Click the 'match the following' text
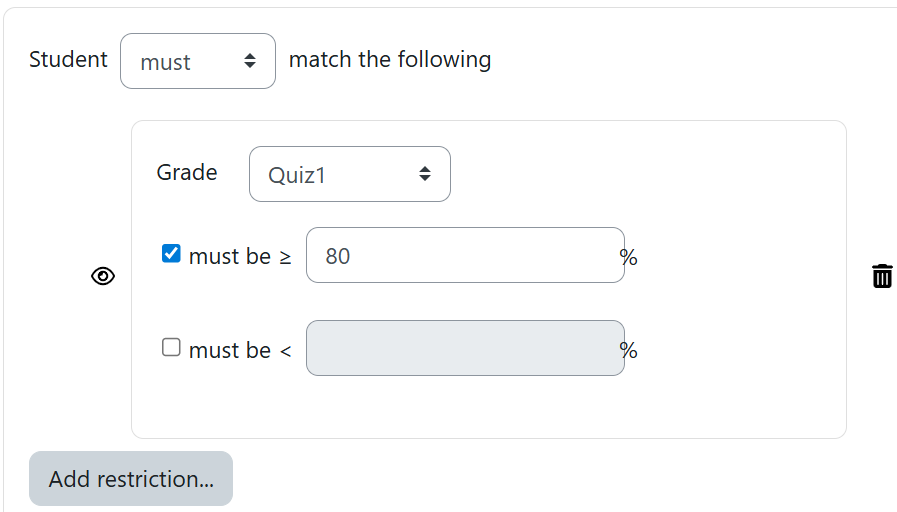This screenshot has height=512, width=897. [x=390, y=59]
